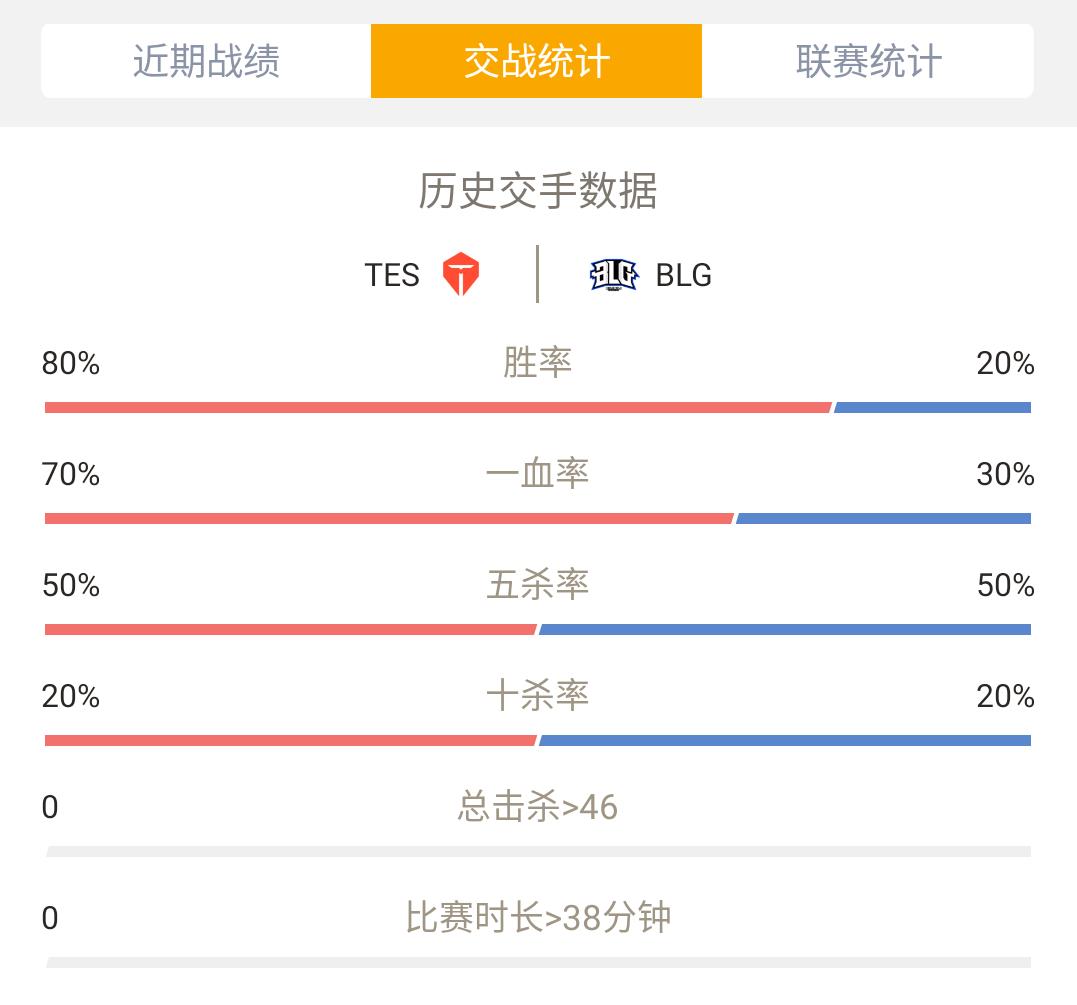Image resolution: width=1077 pixels, height=1005 pixels.
Task: Click the TES team name
Action: pyautogui.click(x=392, y=275)
